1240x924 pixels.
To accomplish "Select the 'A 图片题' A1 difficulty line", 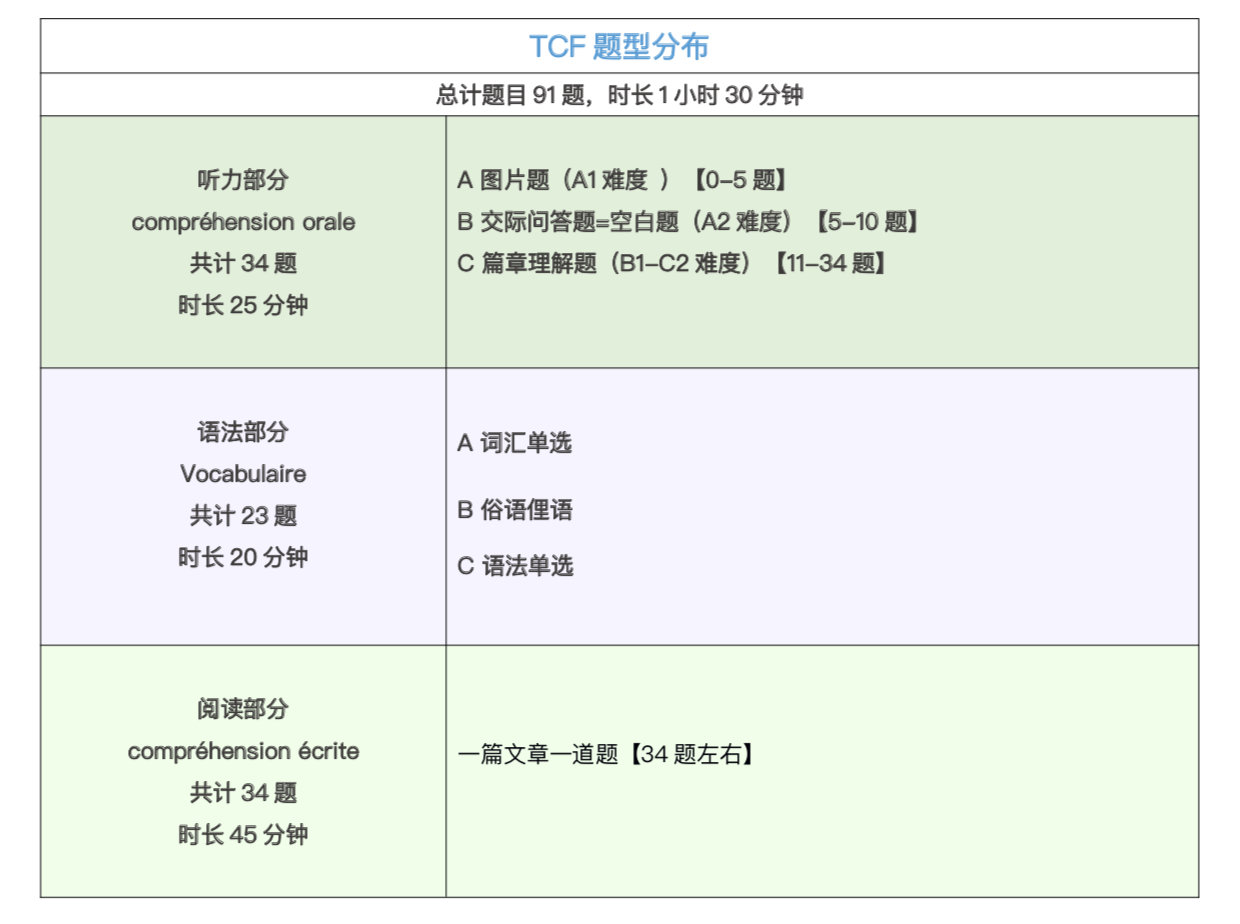I will point(622,180).
